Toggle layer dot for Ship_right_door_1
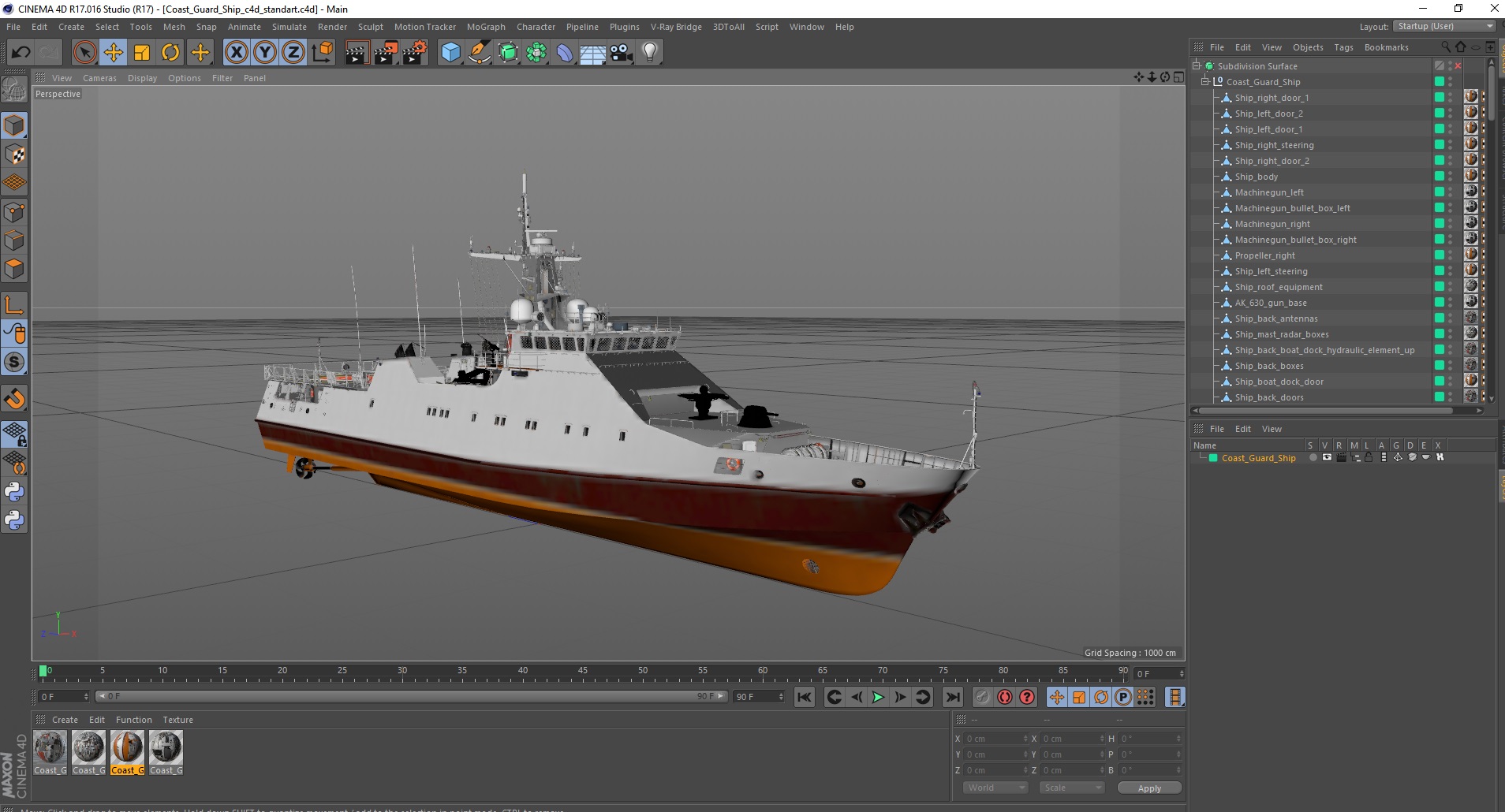Viewport: 1505px width, 812px height. 1439,97
